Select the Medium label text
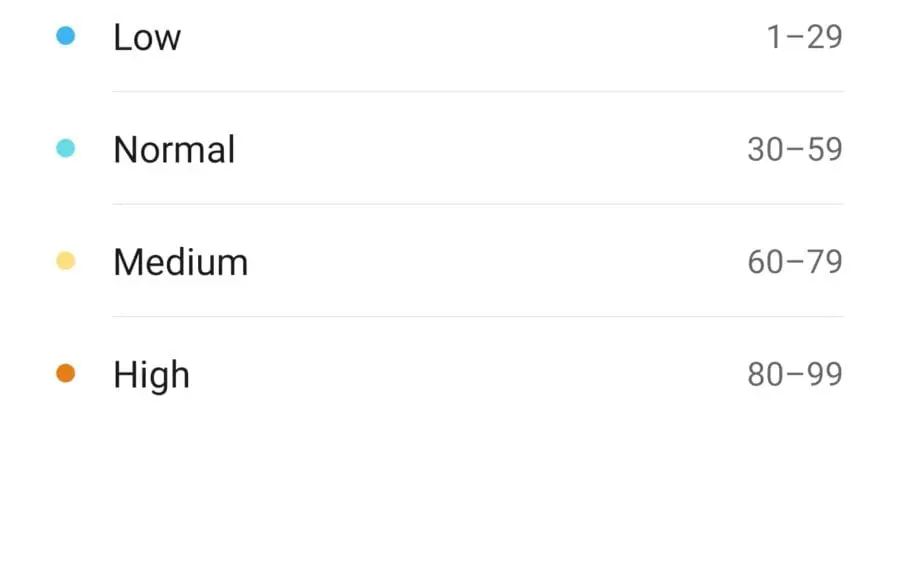Screen dimensions: 900x570 tap(181, 262)
